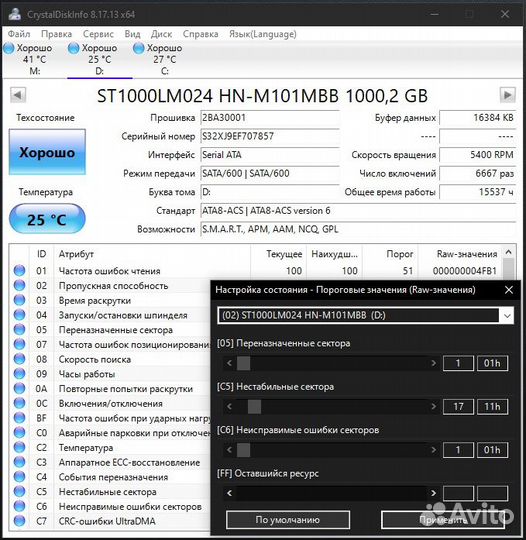Click the Применить button
526x540 pixels.
[x=443, y=519]
